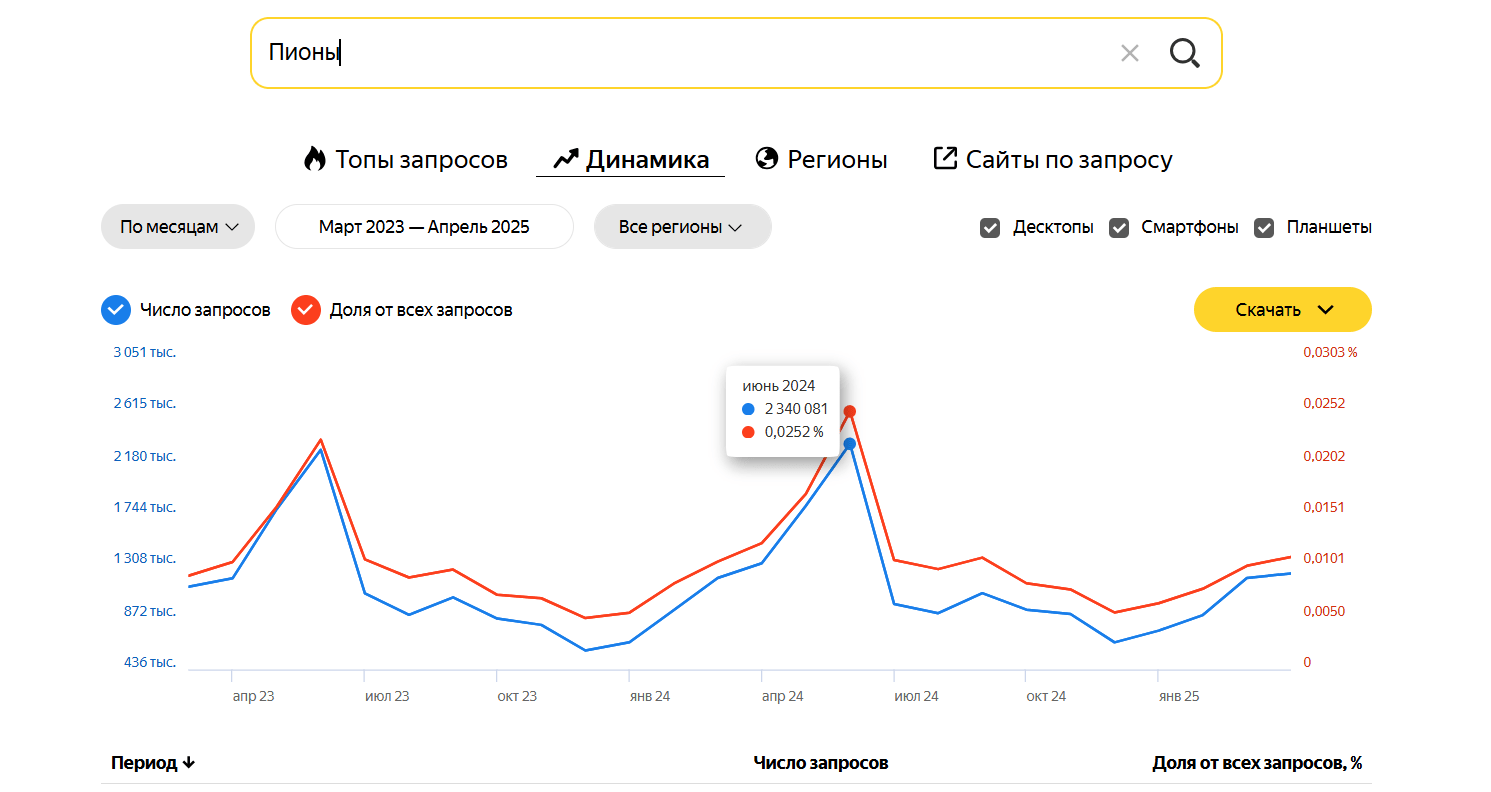
Task: Click the flame icon for Топы запросов
Action: coord(315,159)
